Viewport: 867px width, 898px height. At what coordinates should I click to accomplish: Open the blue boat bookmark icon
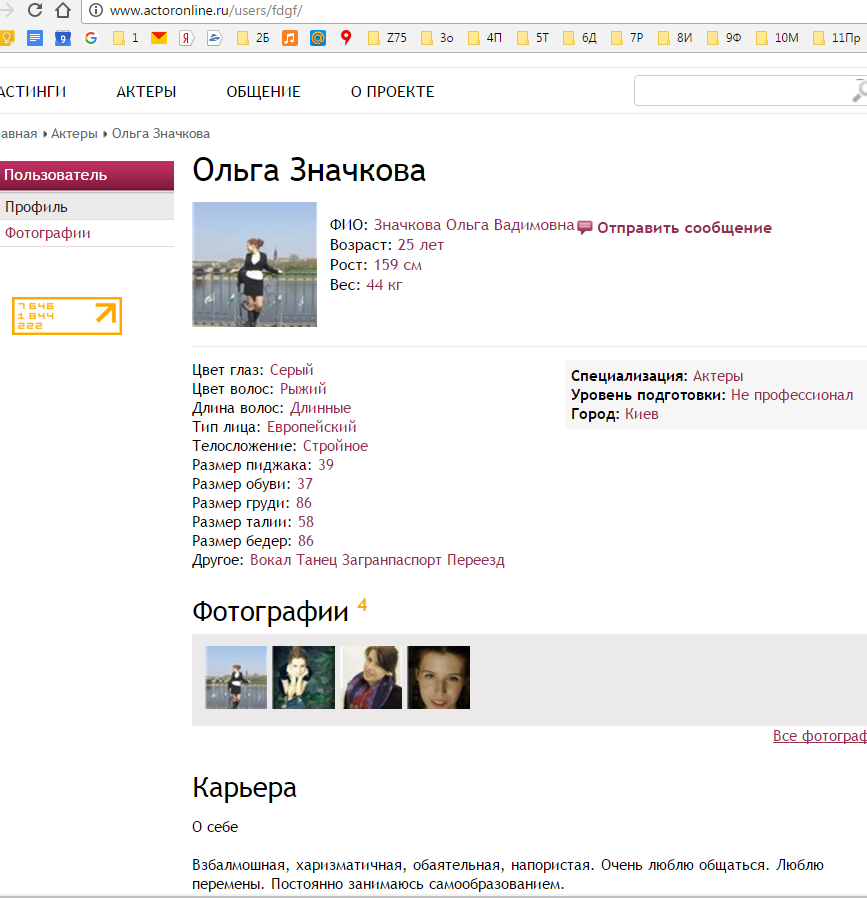(x=214, y=38)
